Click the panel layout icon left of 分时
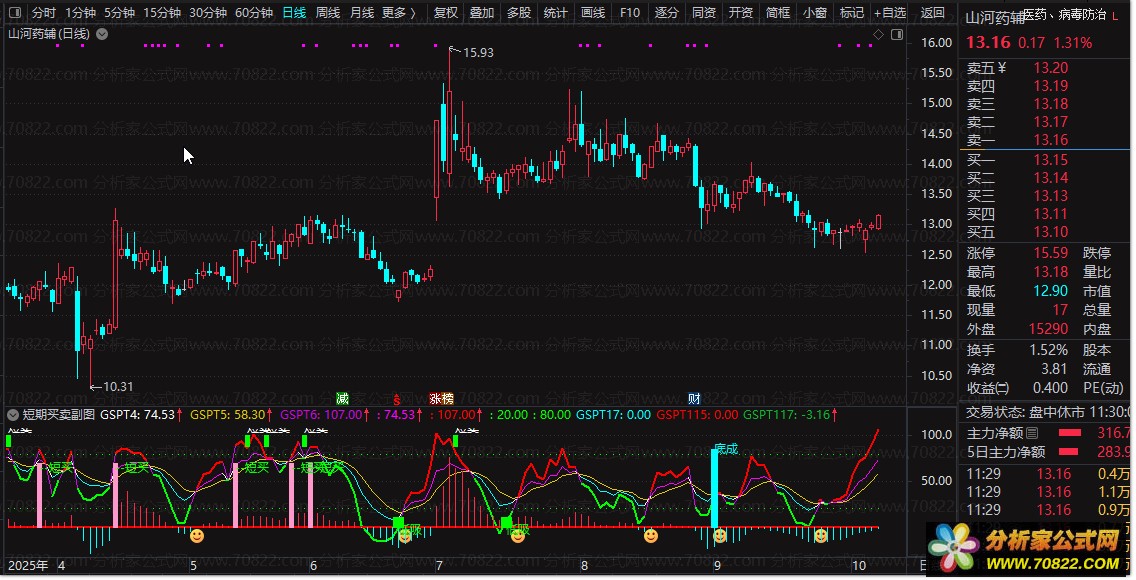Viewport: 1136px width, 580px height. tap(13, 13)
